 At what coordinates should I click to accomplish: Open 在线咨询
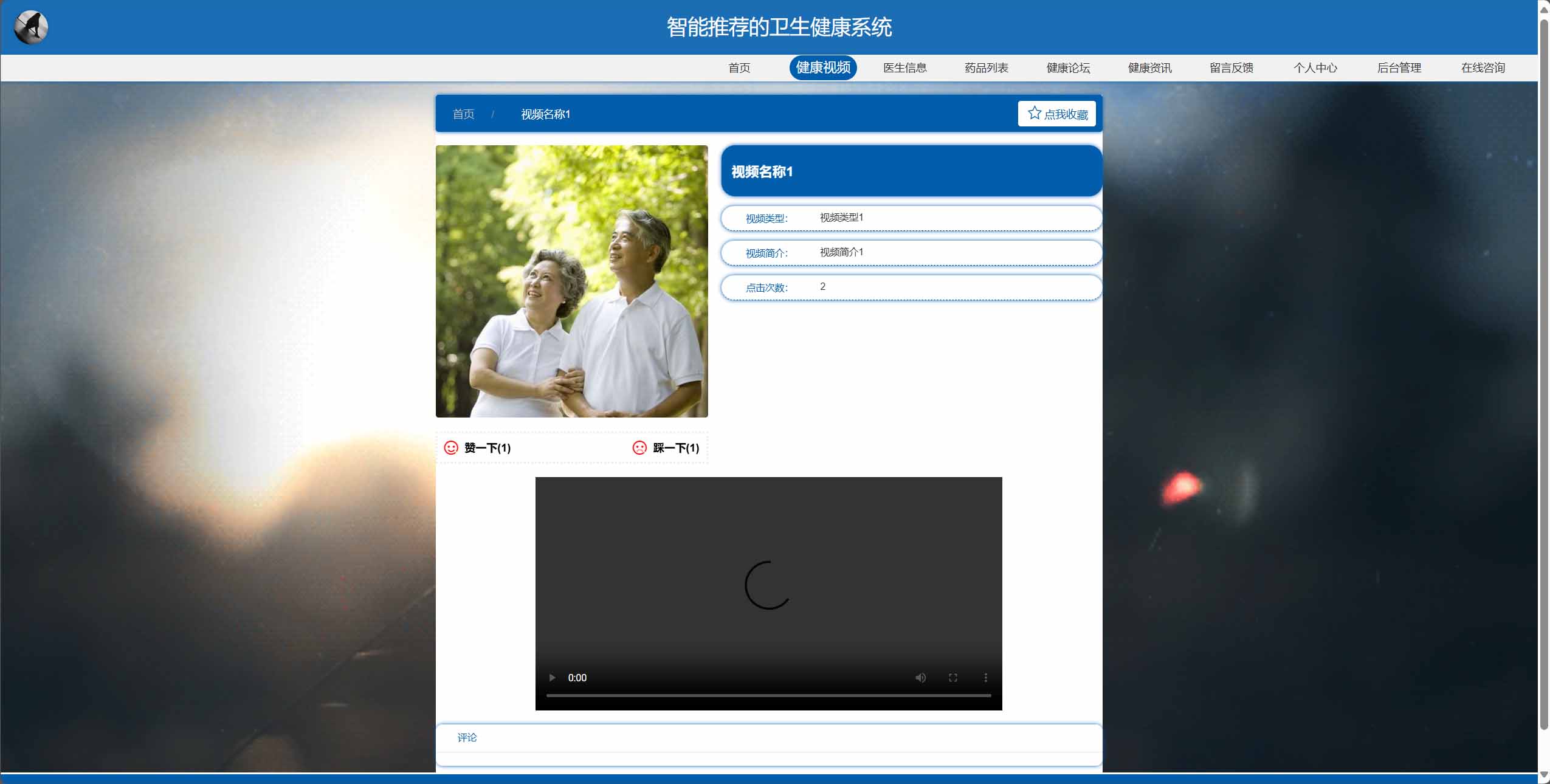[1483, 68]
